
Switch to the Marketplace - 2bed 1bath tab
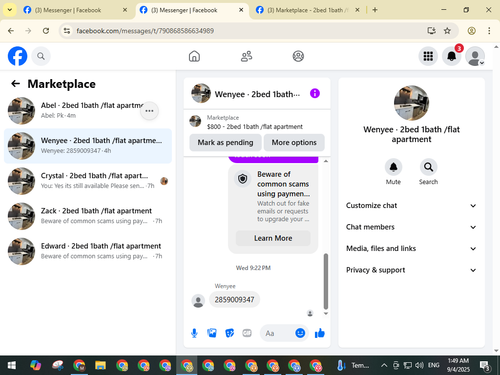click(307, 10)
